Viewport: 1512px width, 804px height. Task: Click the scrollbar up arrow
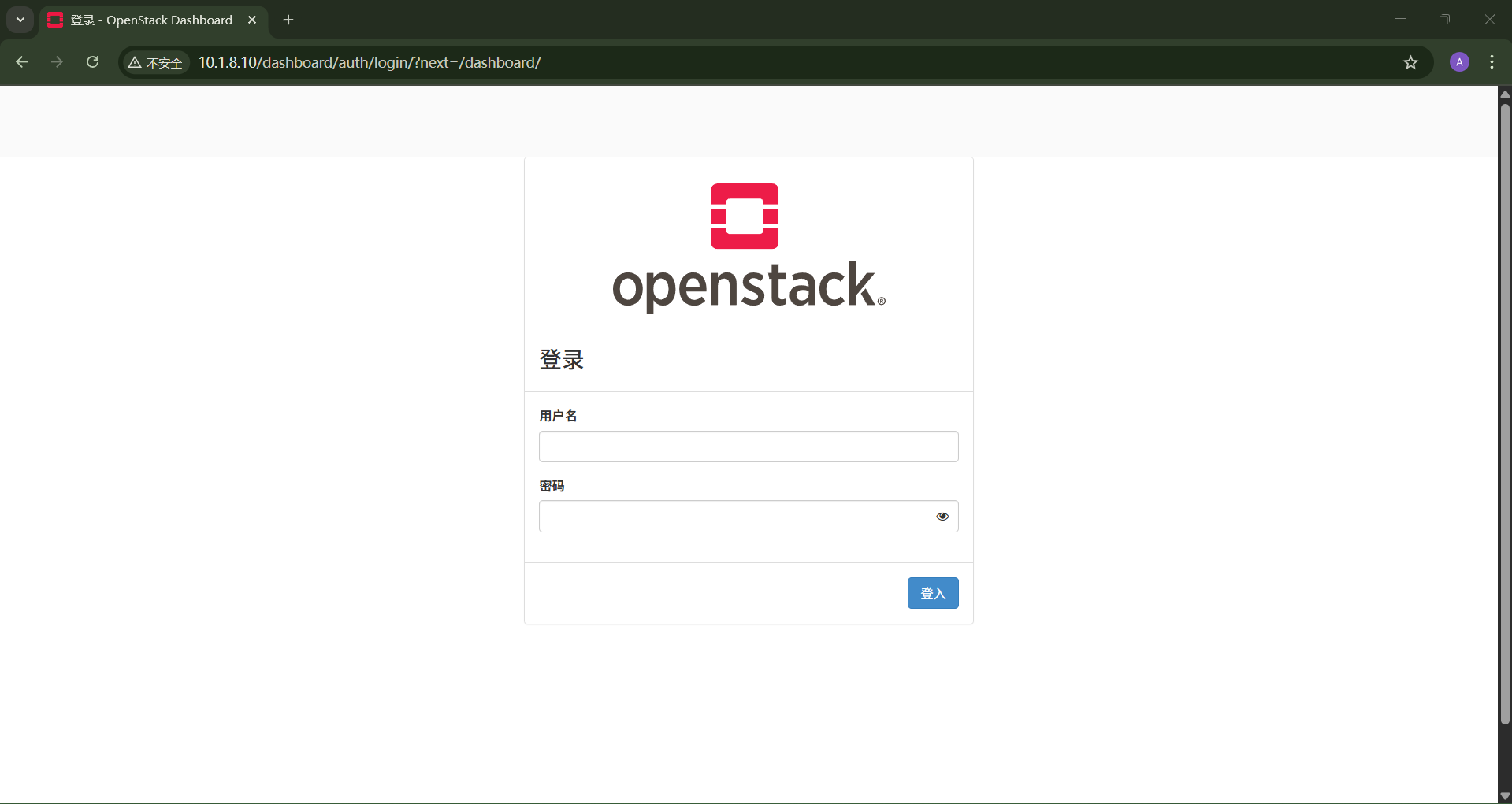coord(1505,94)
